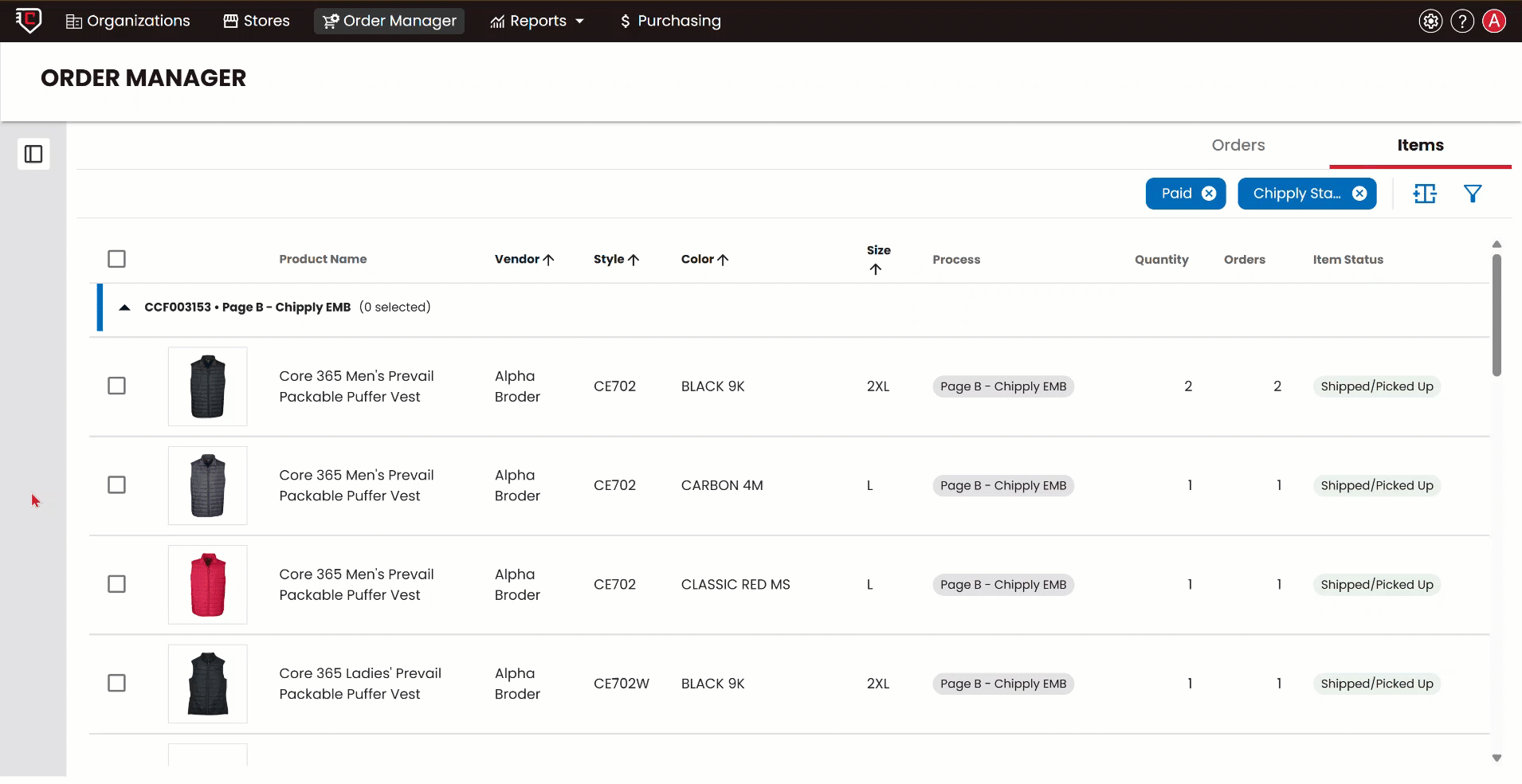Check the select-all header checkbox
This screenshot has height=784, width=1522.
(x=116, y=259)
